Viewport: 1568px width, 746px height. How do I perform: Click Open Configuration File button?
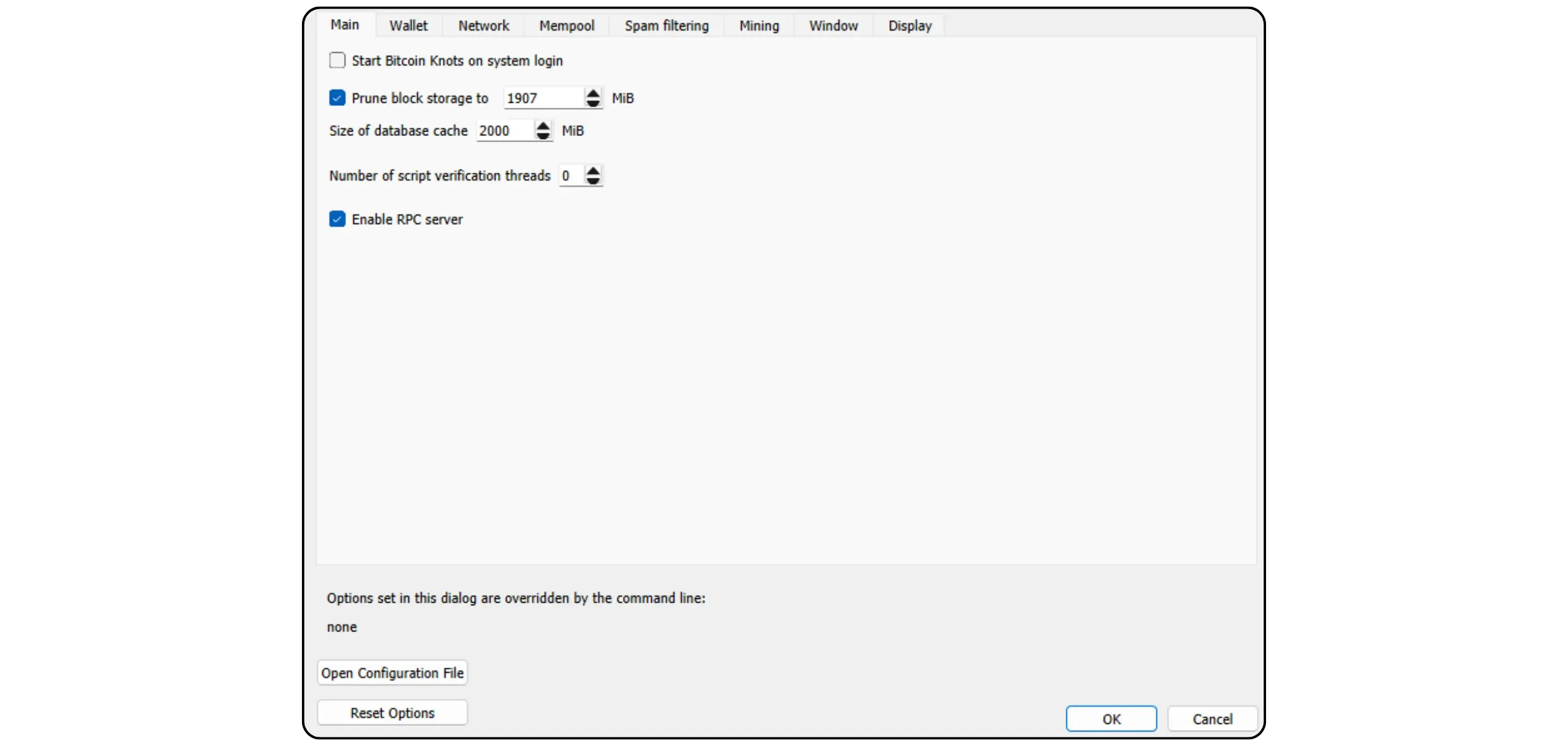[393, 673]
